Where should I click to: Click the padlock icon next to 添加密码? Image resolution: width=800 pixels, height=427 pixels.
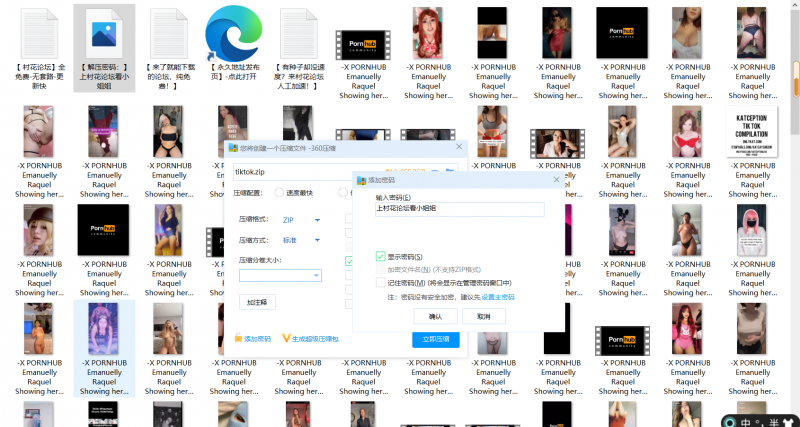coord(238,339)
